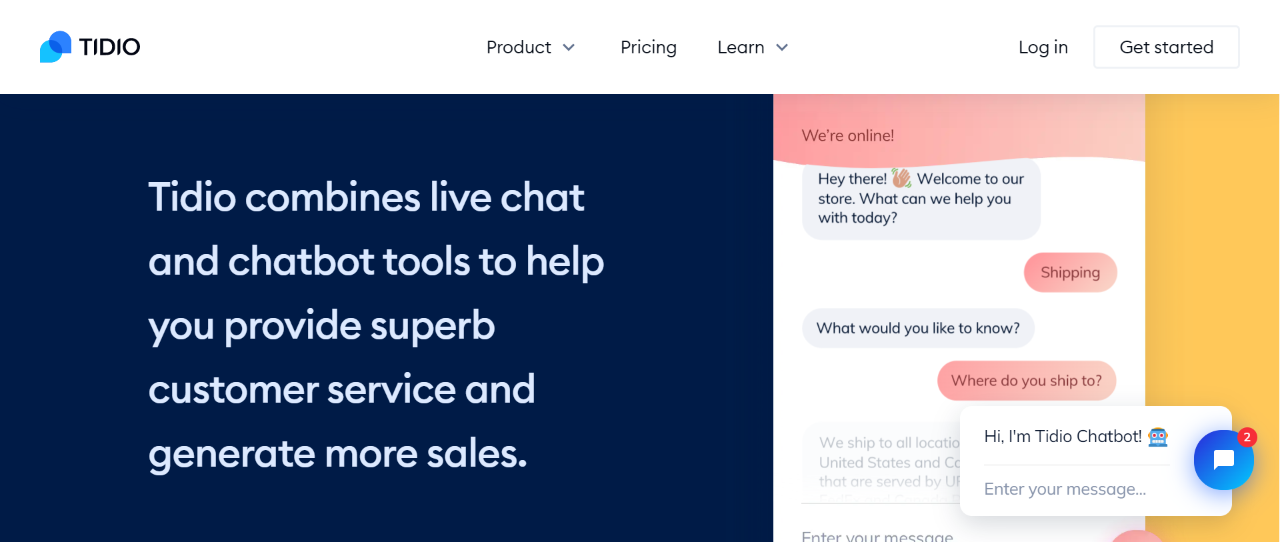
Task: Expand the Product dropdown chevron
Action: [569, 47]
